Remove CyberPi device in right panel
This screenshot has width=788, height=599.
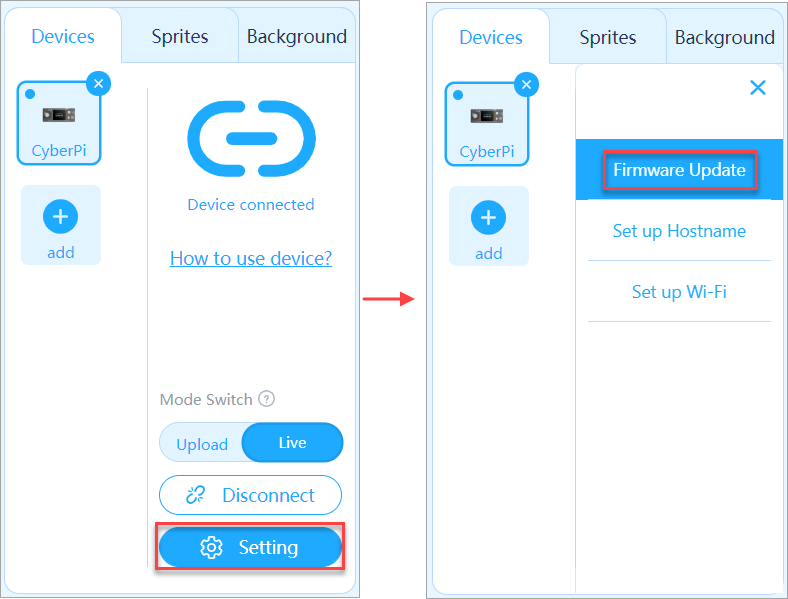tap(526, 84)
